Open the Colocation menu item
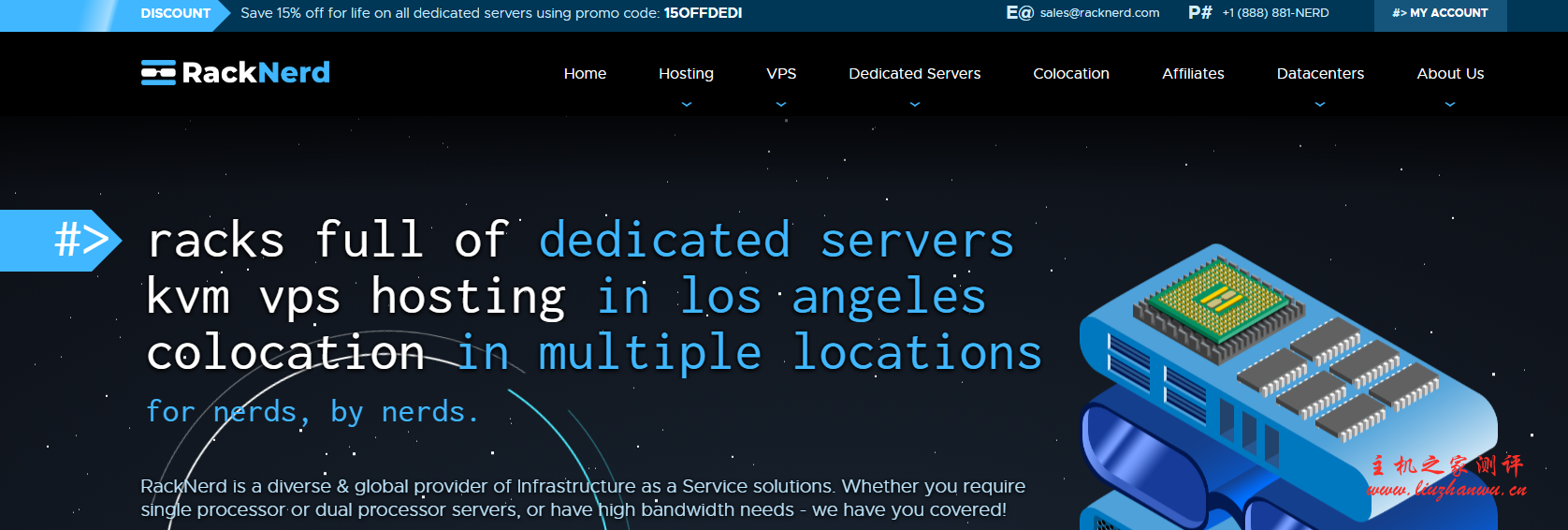This screenshot has height=530, width=1568. point(1070,74)
